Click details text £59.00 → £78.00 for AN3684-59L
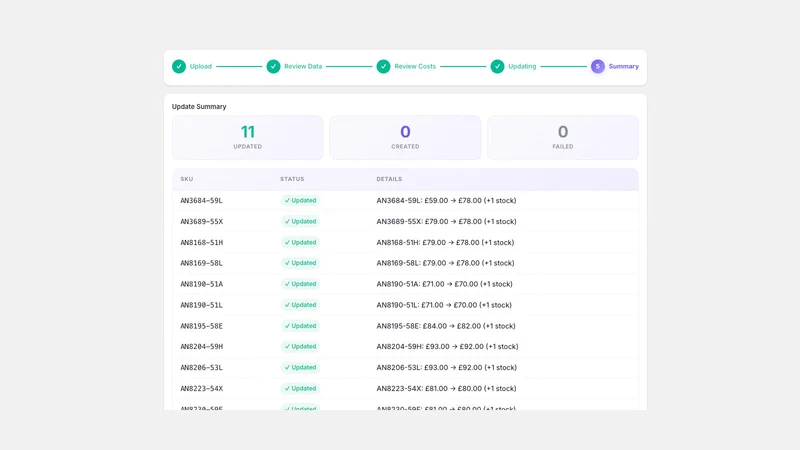 pos(446,201)
